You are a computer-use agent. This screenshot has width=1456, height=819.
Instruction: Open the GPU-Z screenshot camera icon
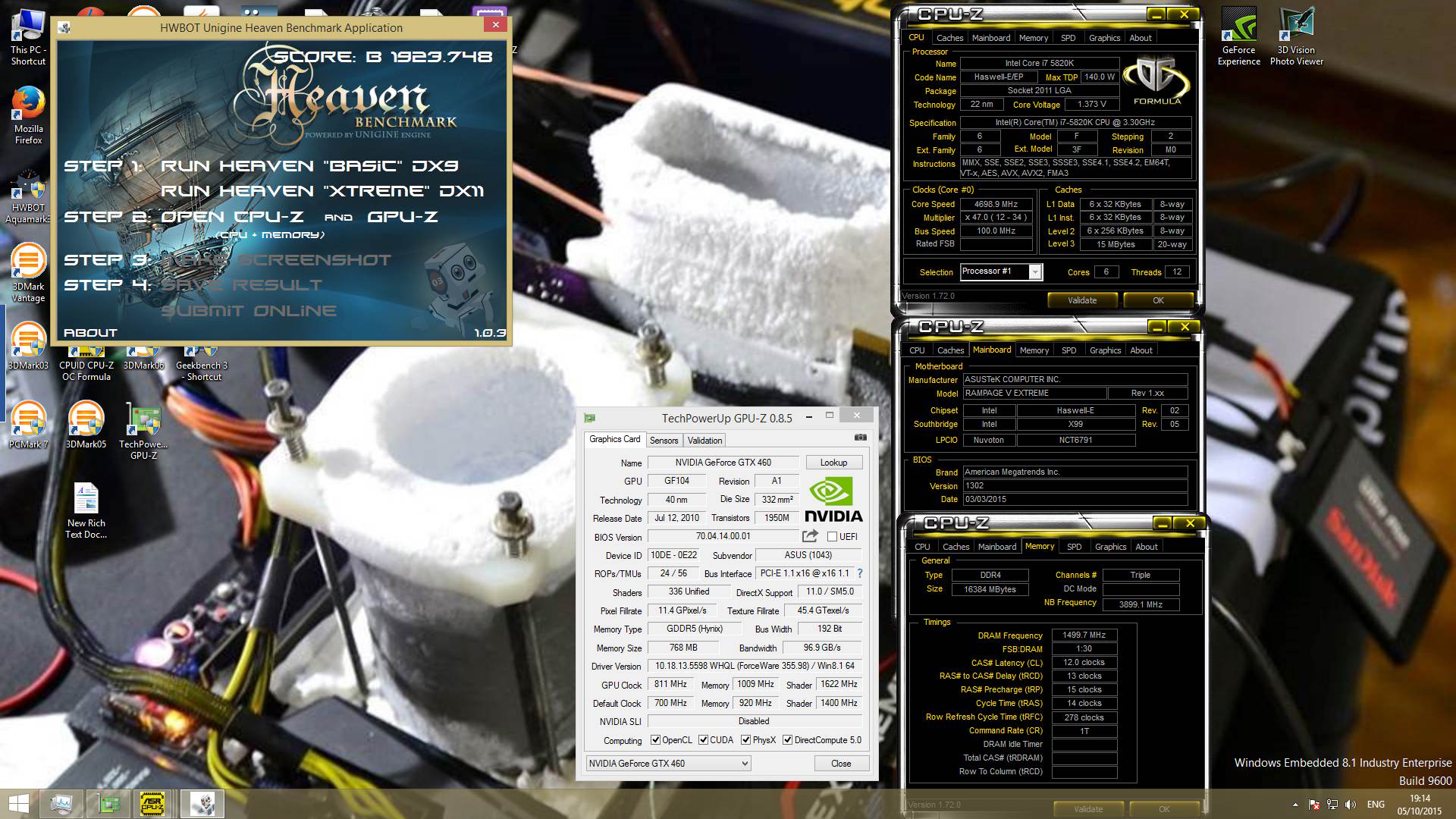point(860,438)
